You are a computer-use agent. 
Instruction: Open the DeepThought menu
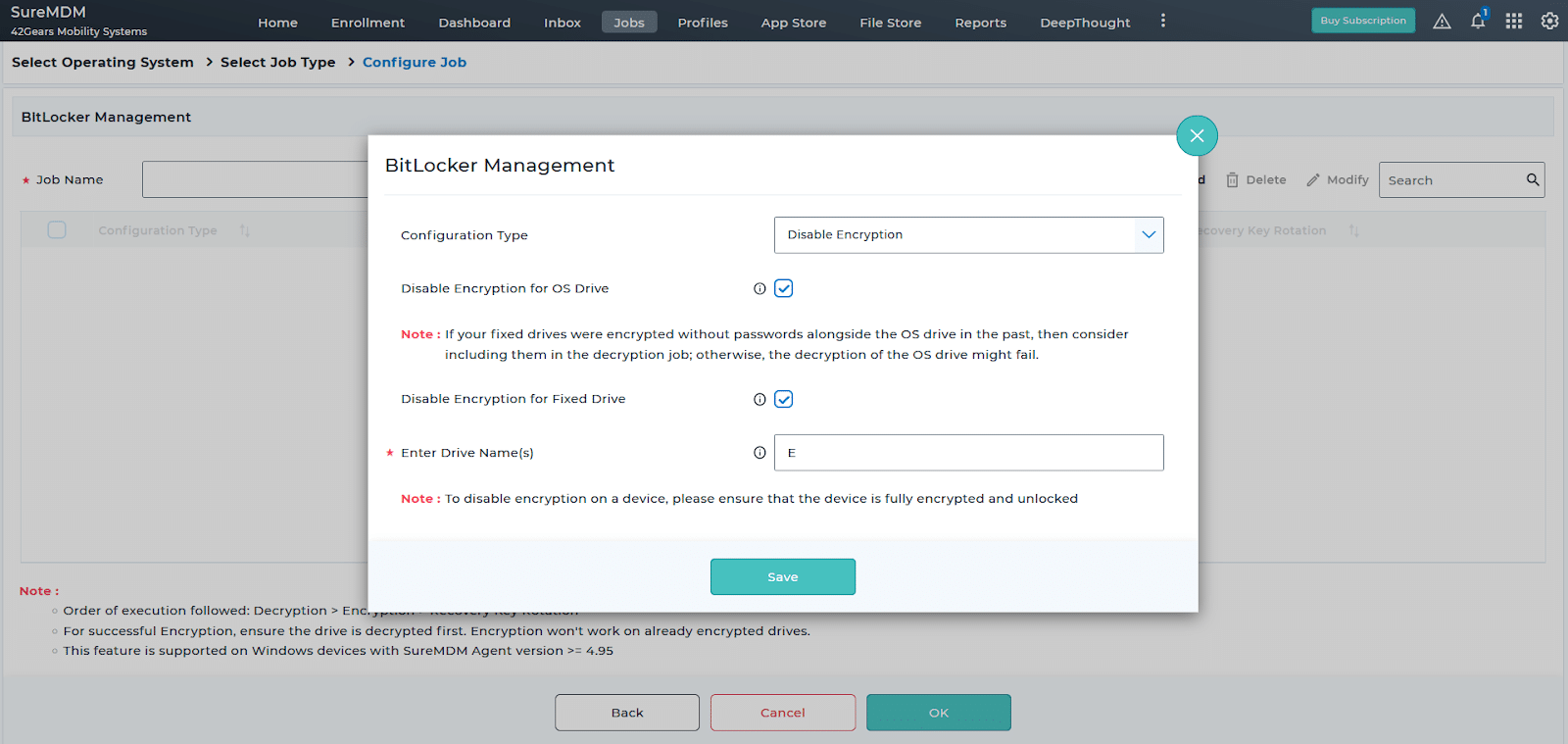[1085, 23]
